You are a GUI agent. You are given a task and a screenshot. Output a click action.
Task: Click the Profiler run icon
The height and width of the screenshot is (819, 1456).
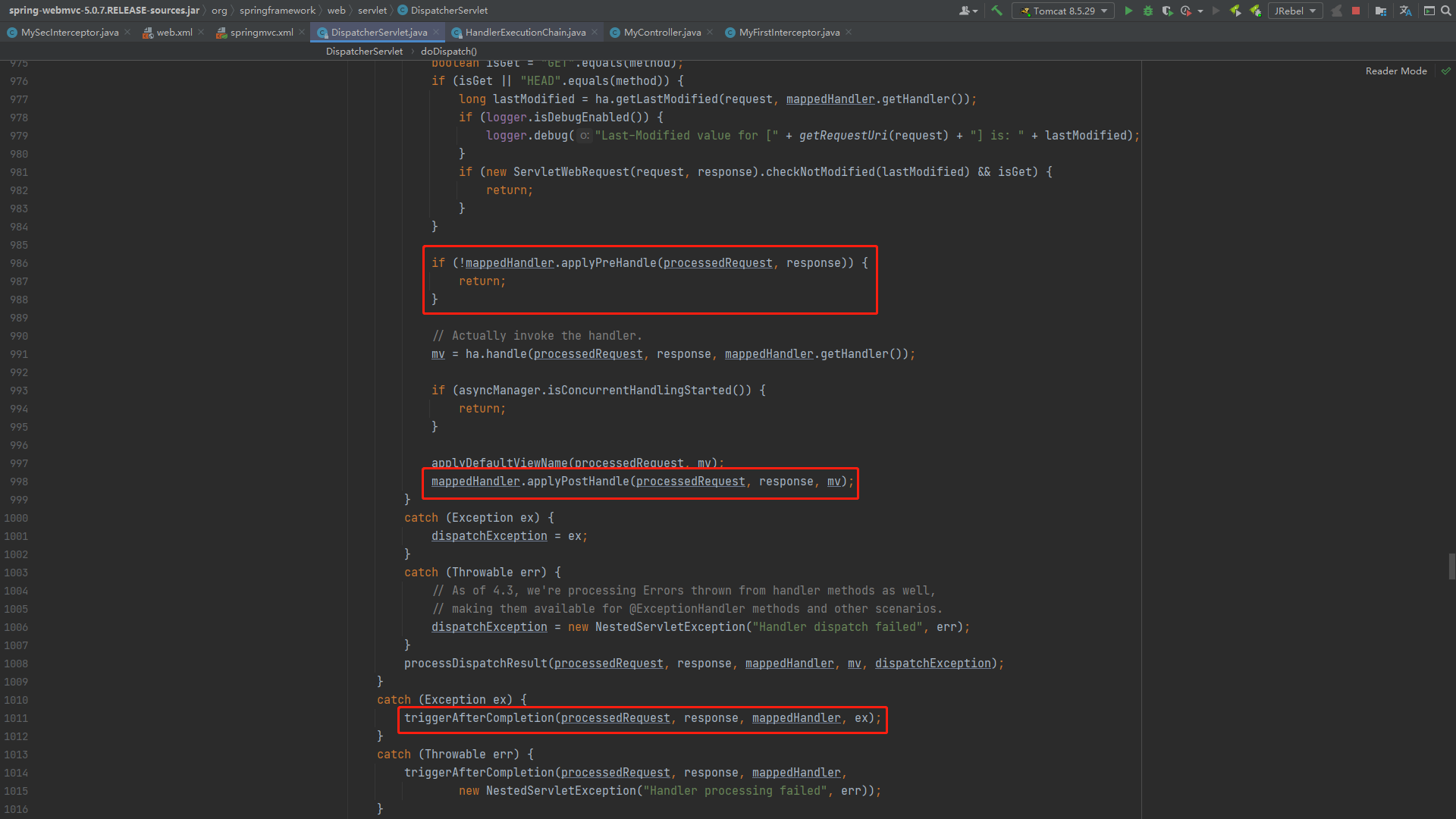click(1186, 11)
